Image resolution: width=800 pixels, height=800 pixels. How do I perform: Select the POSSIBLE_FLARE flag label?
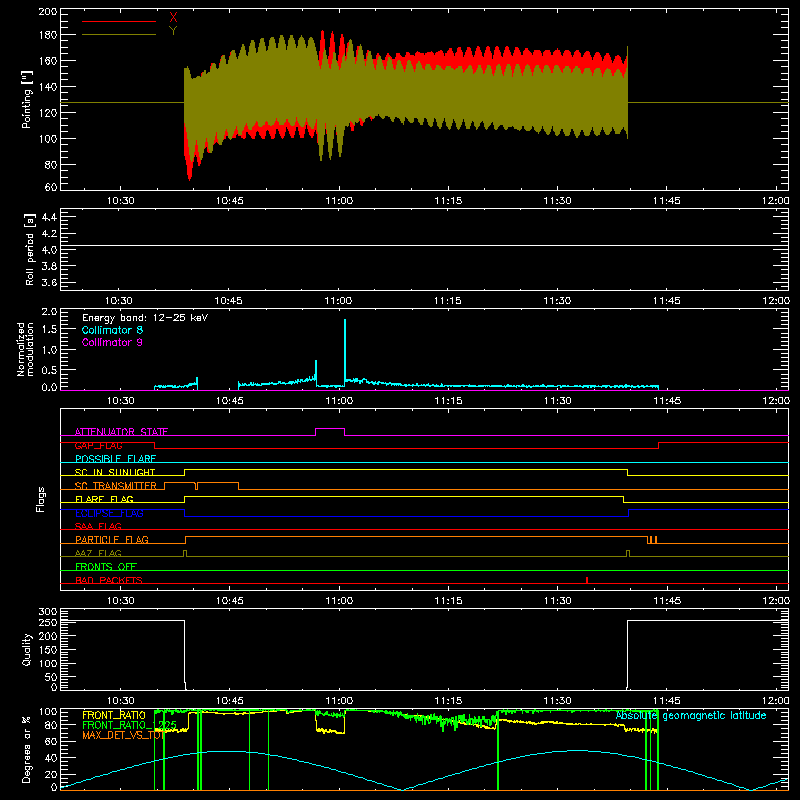115,459
